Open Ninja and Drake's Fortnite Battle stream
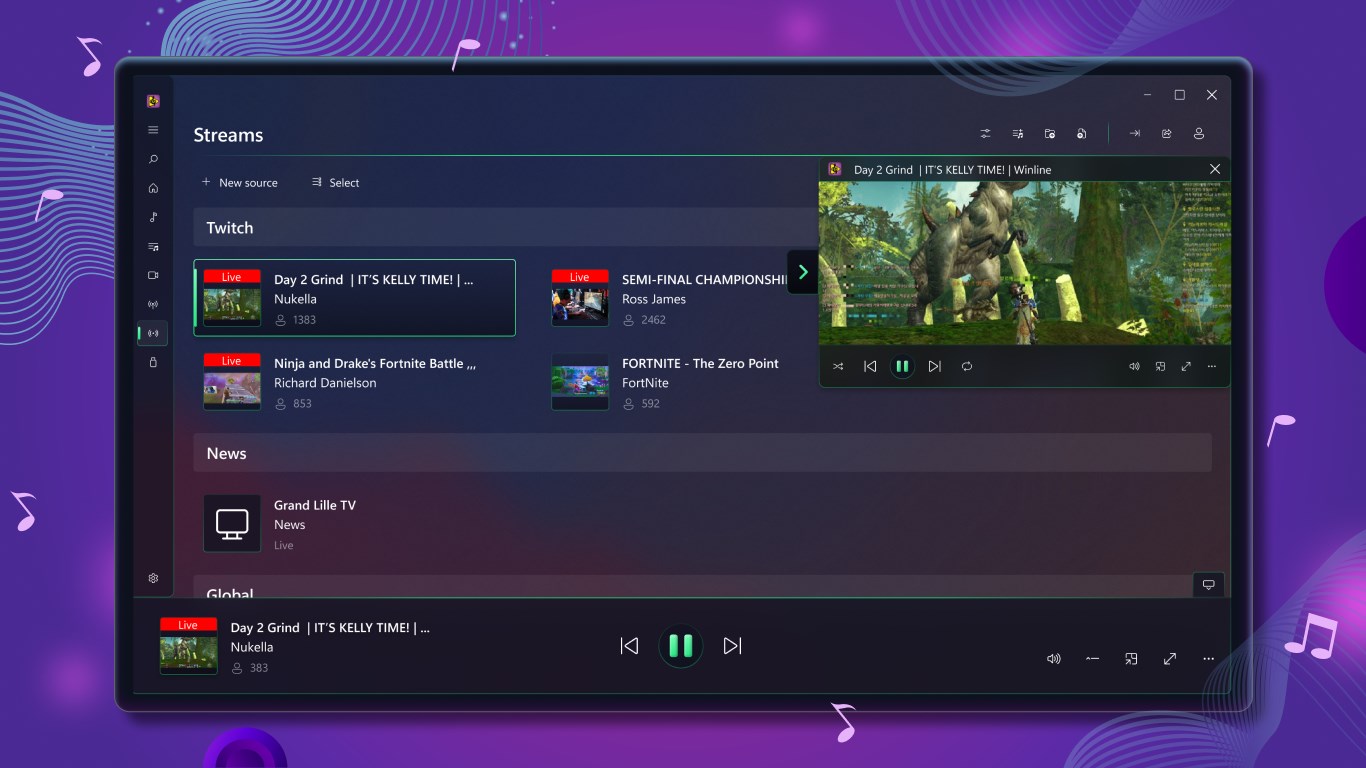Viewport: 1366px width, 768px height. (355, 382)
